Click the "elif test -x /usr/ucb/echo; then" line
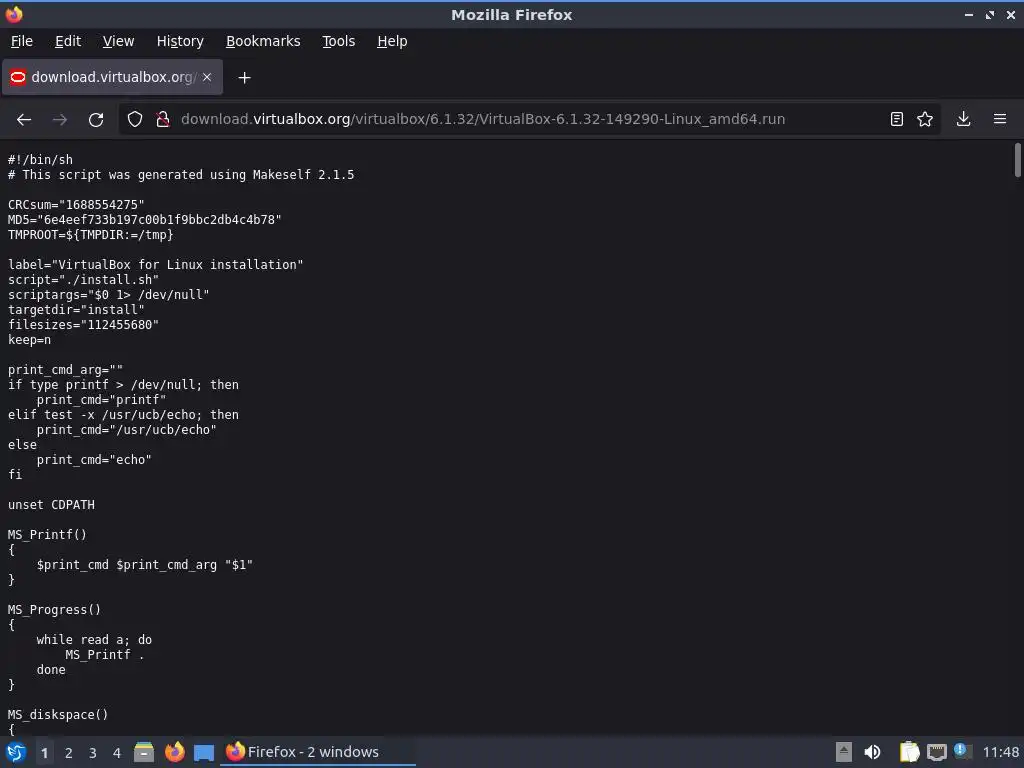 click(123, 415)
